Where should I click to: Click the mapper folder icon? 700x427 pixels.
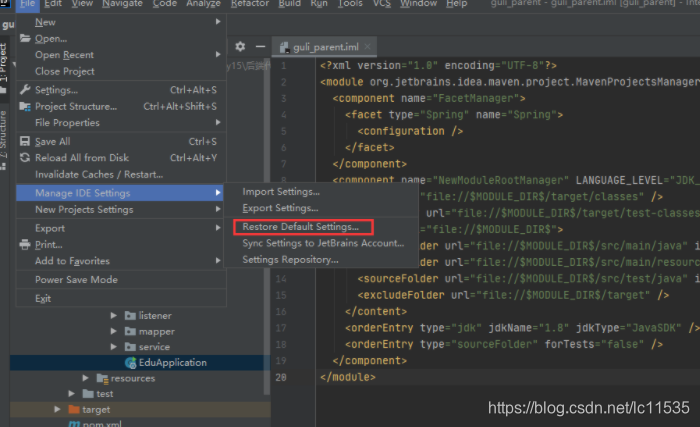point(130,331)
